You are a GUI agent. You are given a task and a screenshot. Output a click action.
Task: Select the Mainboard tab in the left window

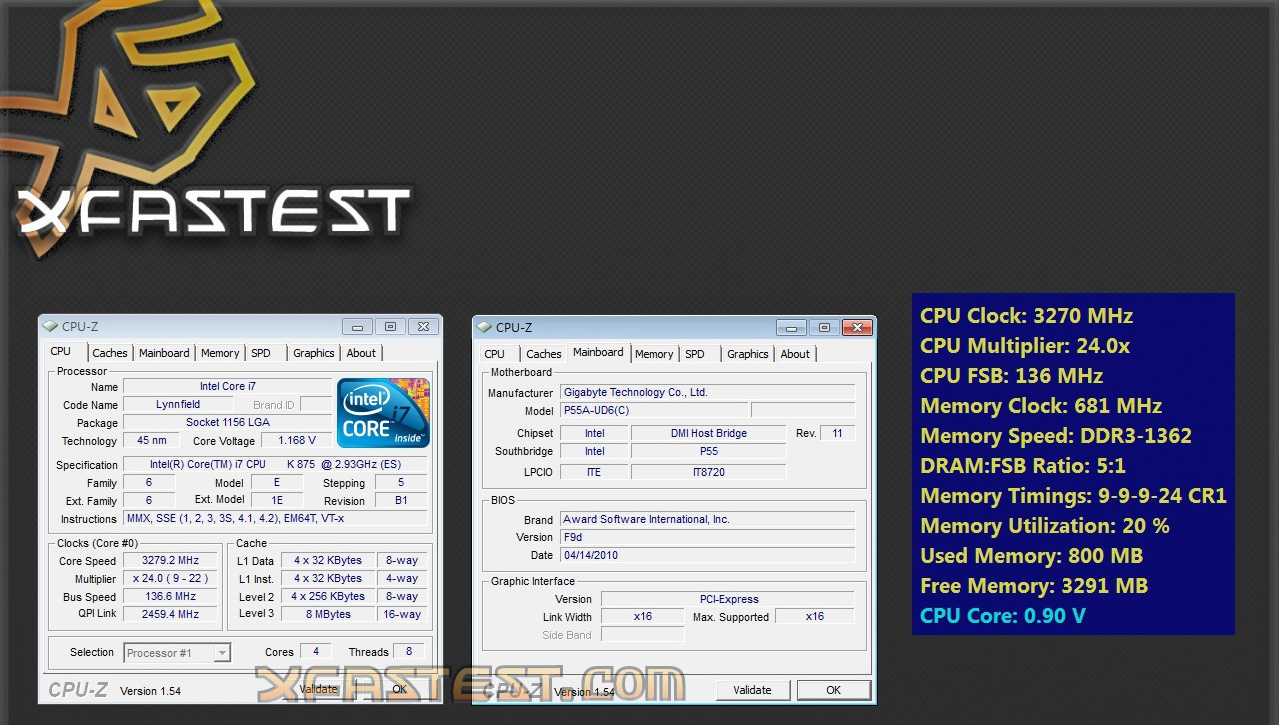163,352
